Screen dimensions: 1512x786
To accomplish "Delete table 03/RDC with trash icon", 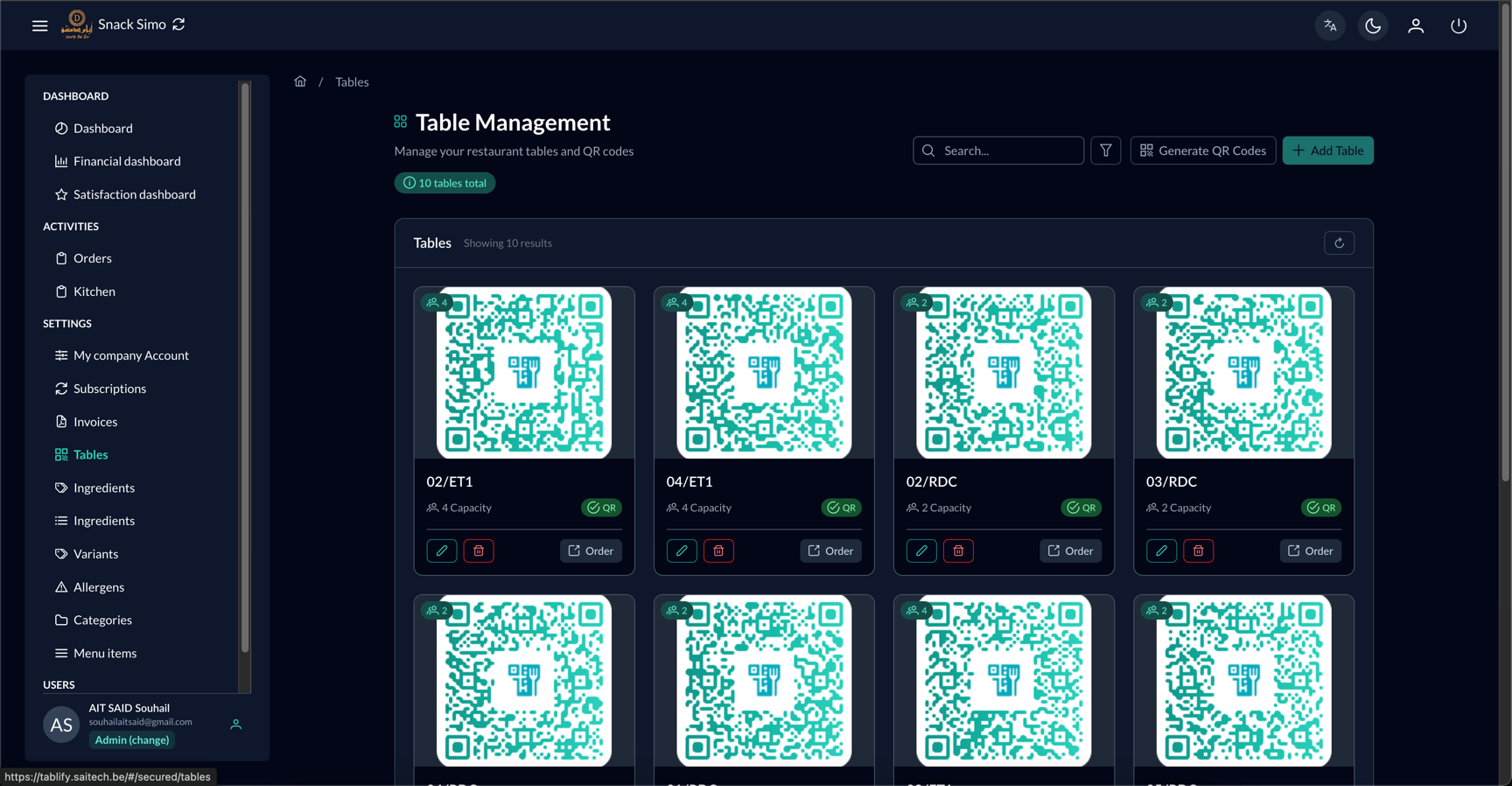I will [x=1198, y=551].
